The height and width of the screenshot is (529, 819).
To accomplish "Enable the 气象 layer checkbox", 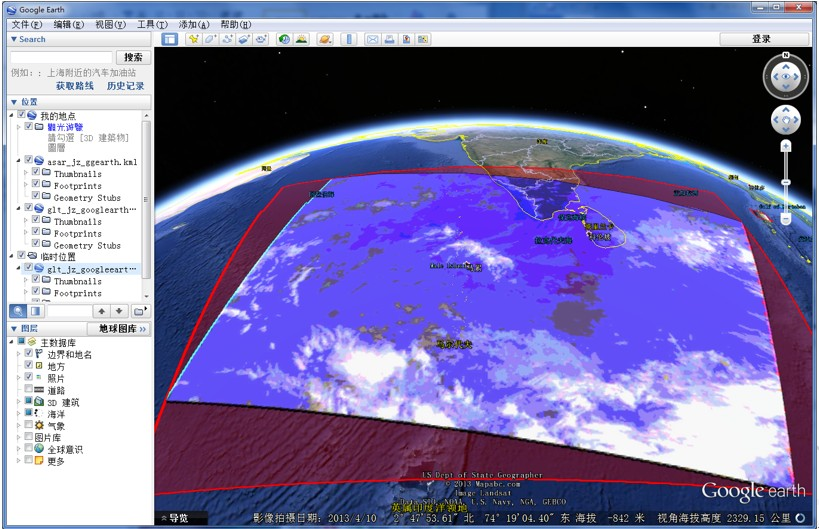I will point(29,425).
